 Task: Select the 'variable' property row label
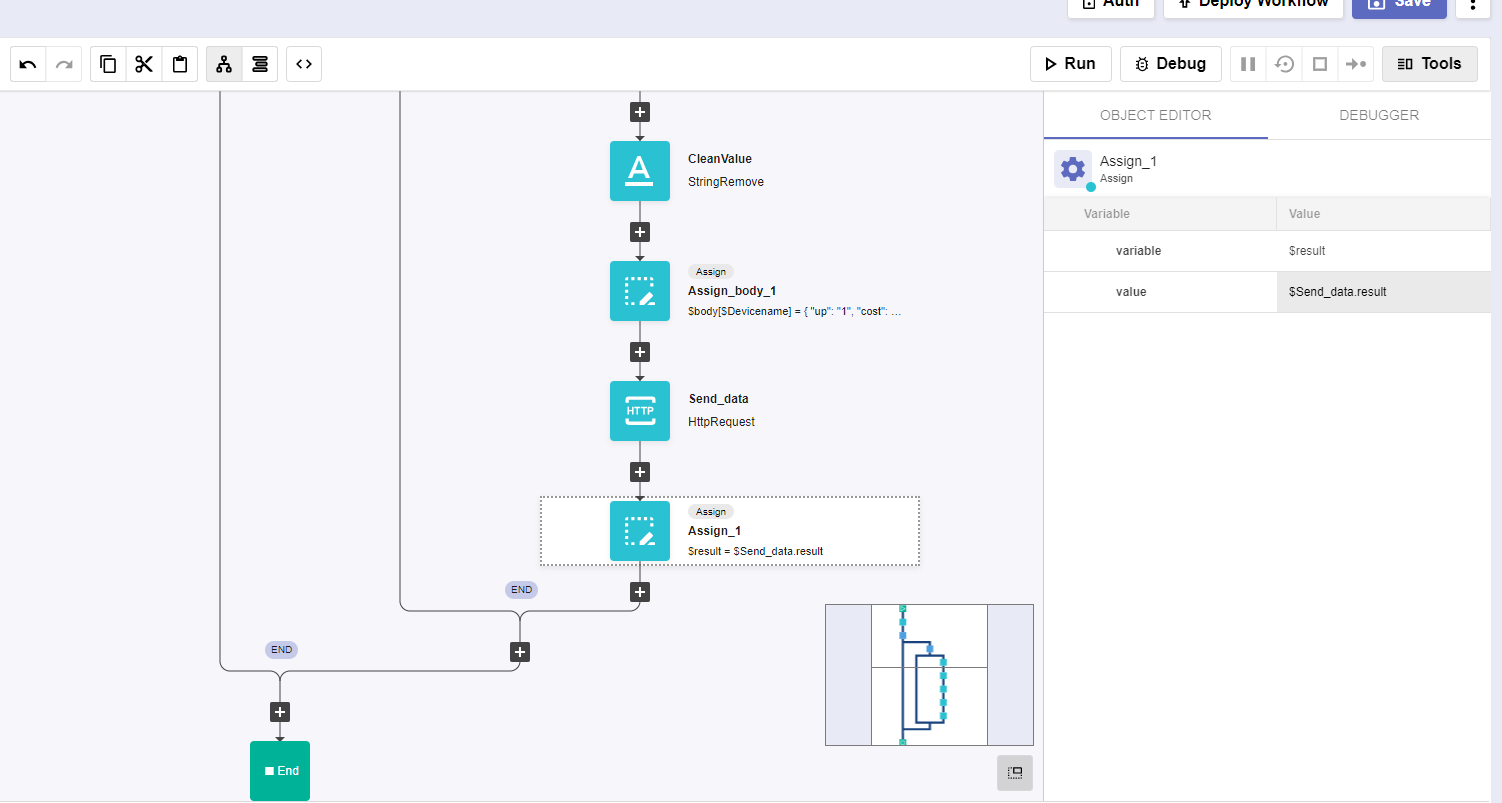(x=1138, y=251)
